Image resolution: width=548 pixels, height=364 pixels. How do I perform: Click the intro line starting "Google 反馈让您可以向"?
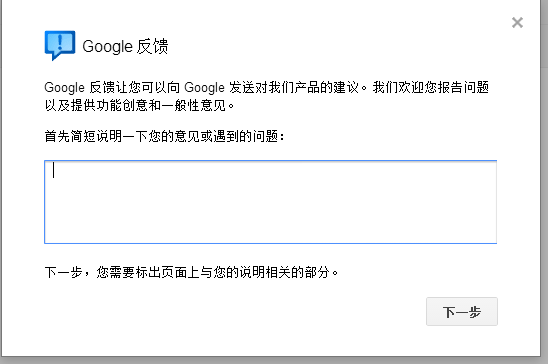267,87
